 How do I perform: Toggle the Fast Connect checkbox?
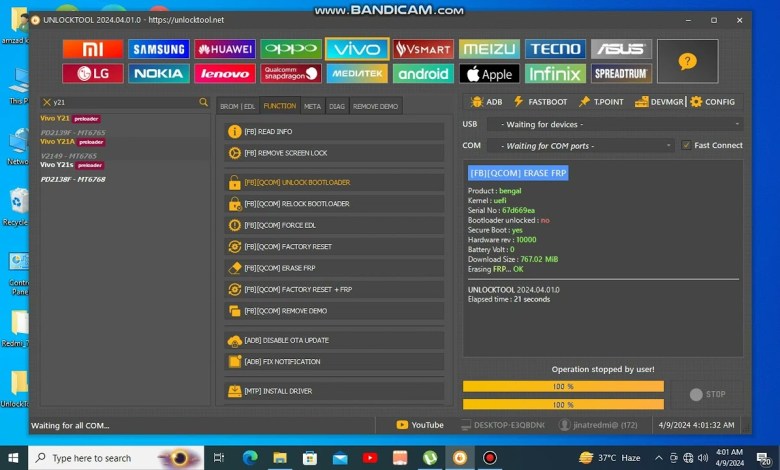[x=686, y=145]
